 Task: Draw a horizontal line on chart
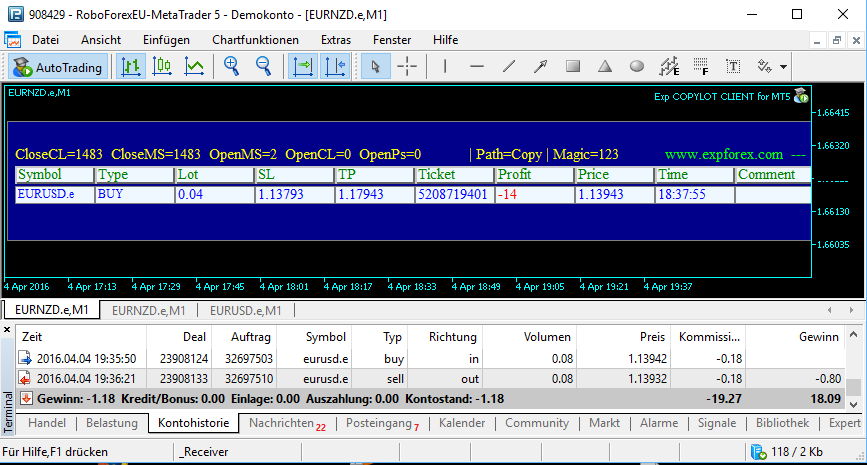tap(477, 67)
